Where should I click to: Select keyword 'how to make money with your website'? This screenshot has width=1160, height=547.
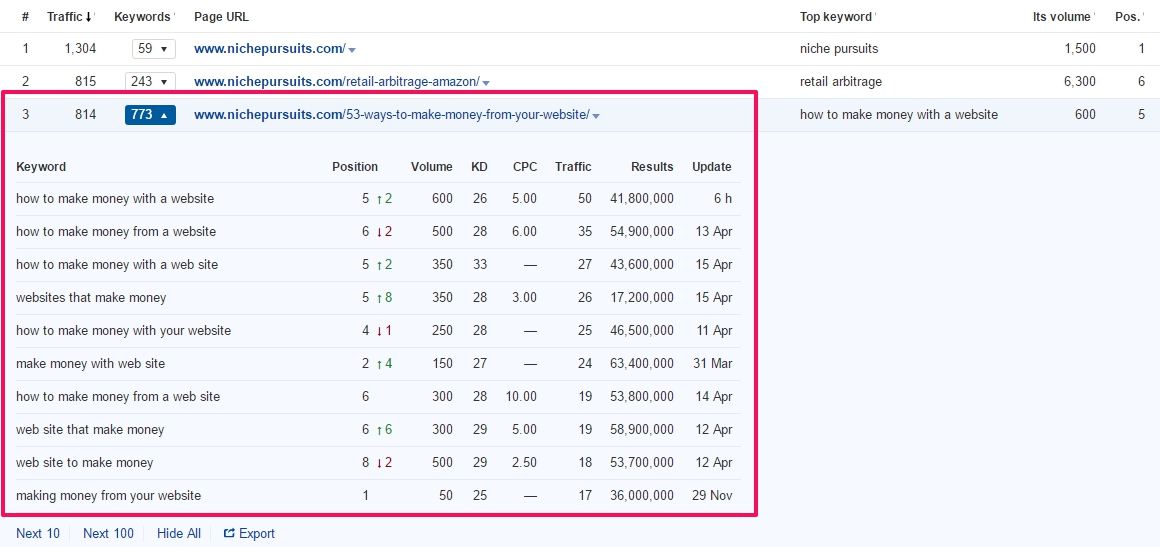click(x=124, y=330)
